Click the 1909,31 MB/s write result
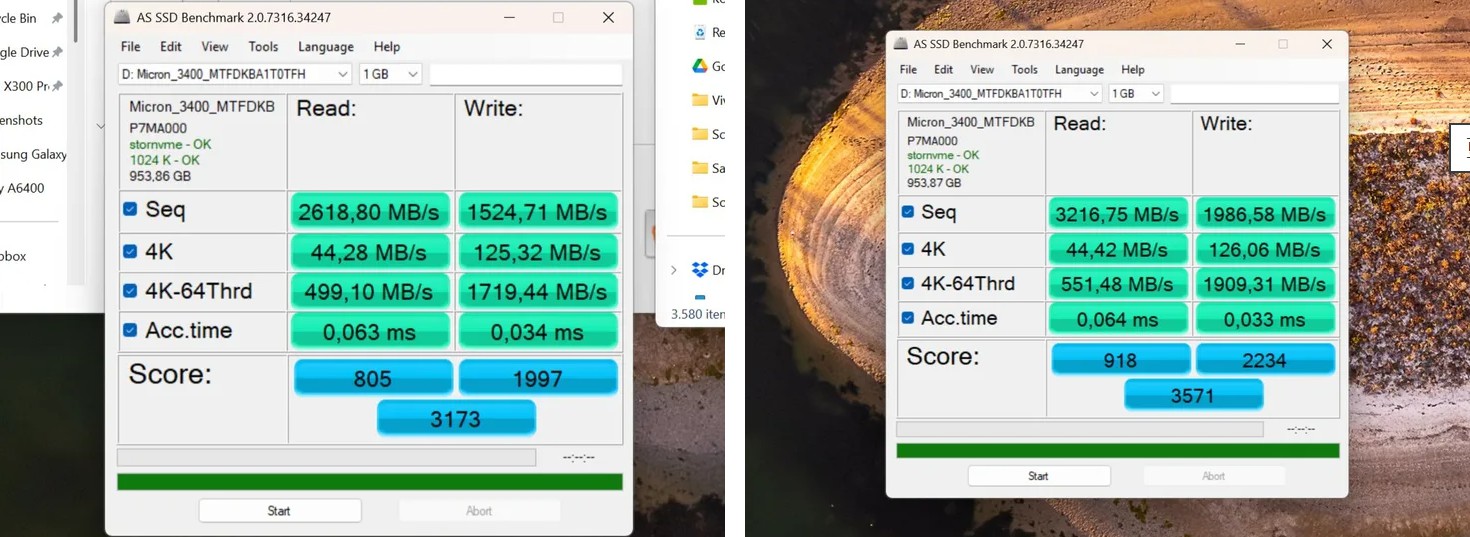1470x537 pixels. click(1265, 284)
